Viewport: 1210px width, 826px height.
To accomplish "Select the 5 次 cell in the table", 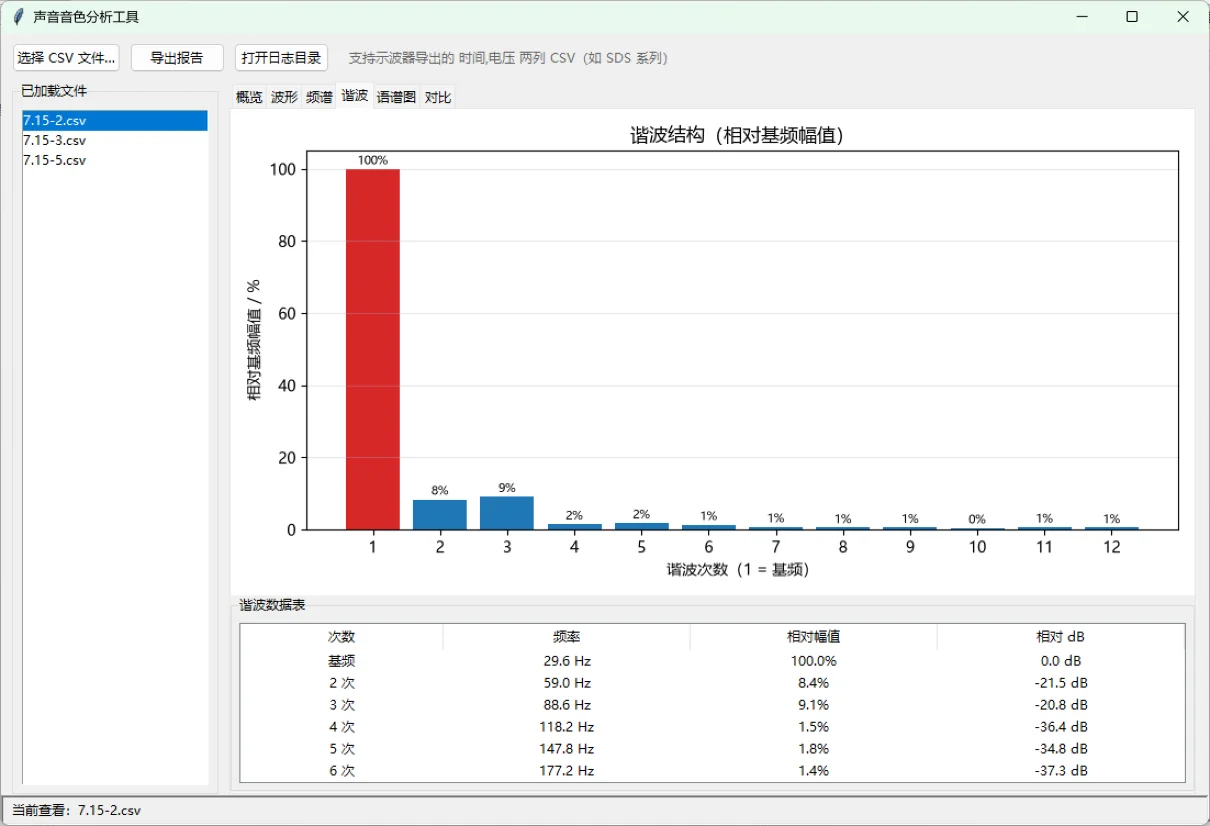I will click(341, 749).
